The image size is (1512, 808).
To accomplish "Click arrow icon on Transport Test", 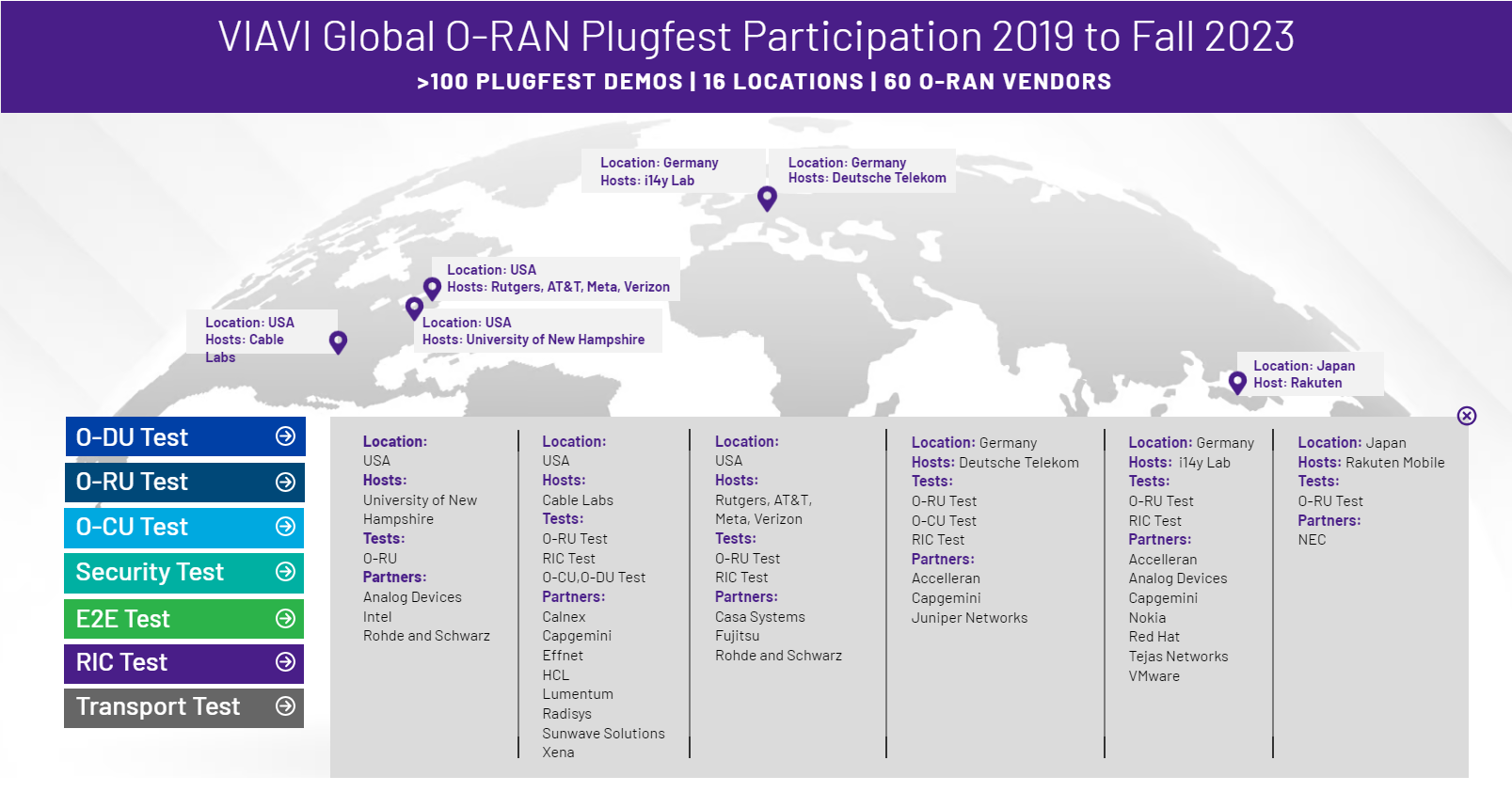I will (285, 706).
